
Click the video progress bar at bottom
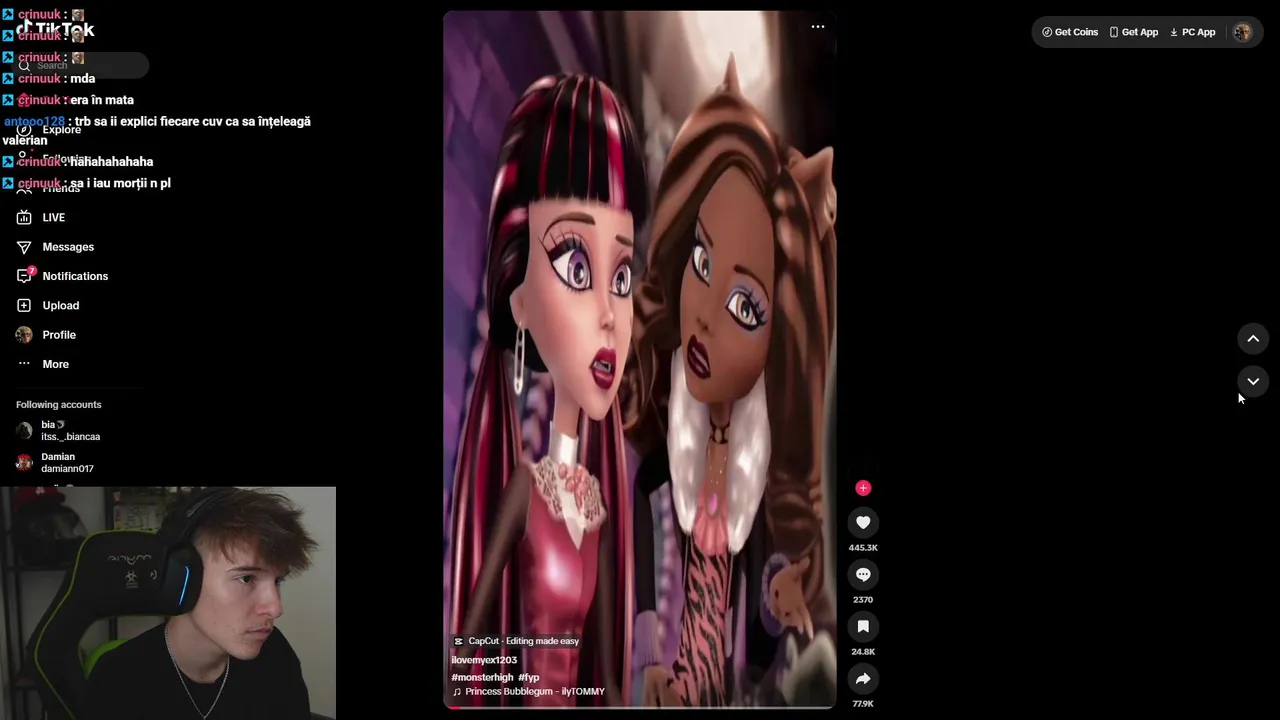(x=640, y=706)
